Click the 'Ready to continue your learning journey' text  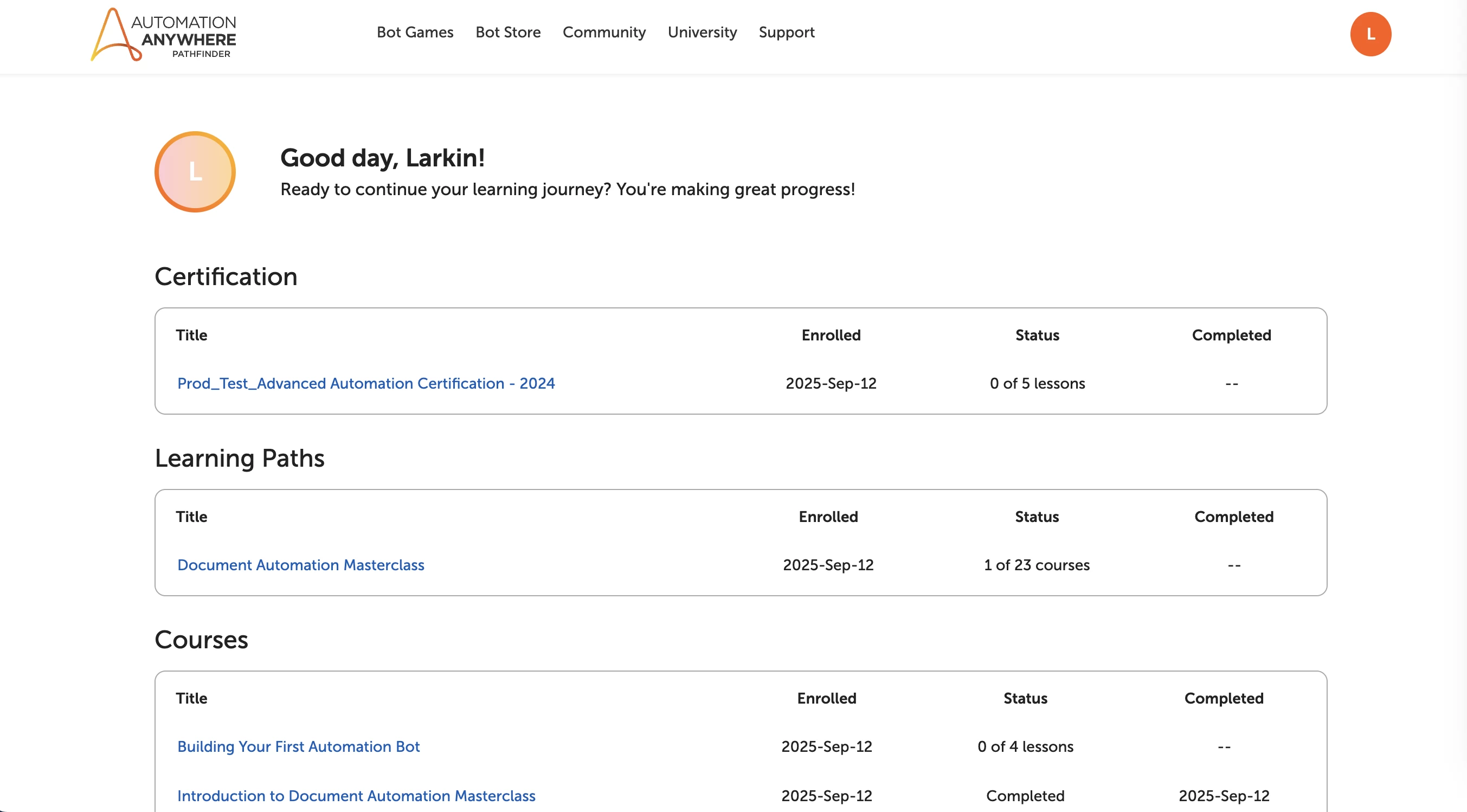568,190
